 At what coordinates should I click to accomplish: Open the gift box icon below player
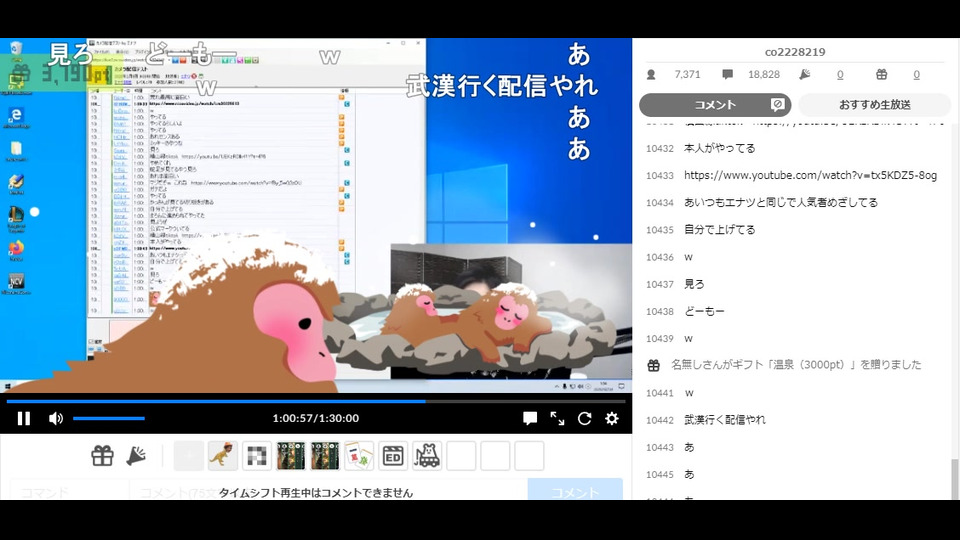tap(102, 456)
